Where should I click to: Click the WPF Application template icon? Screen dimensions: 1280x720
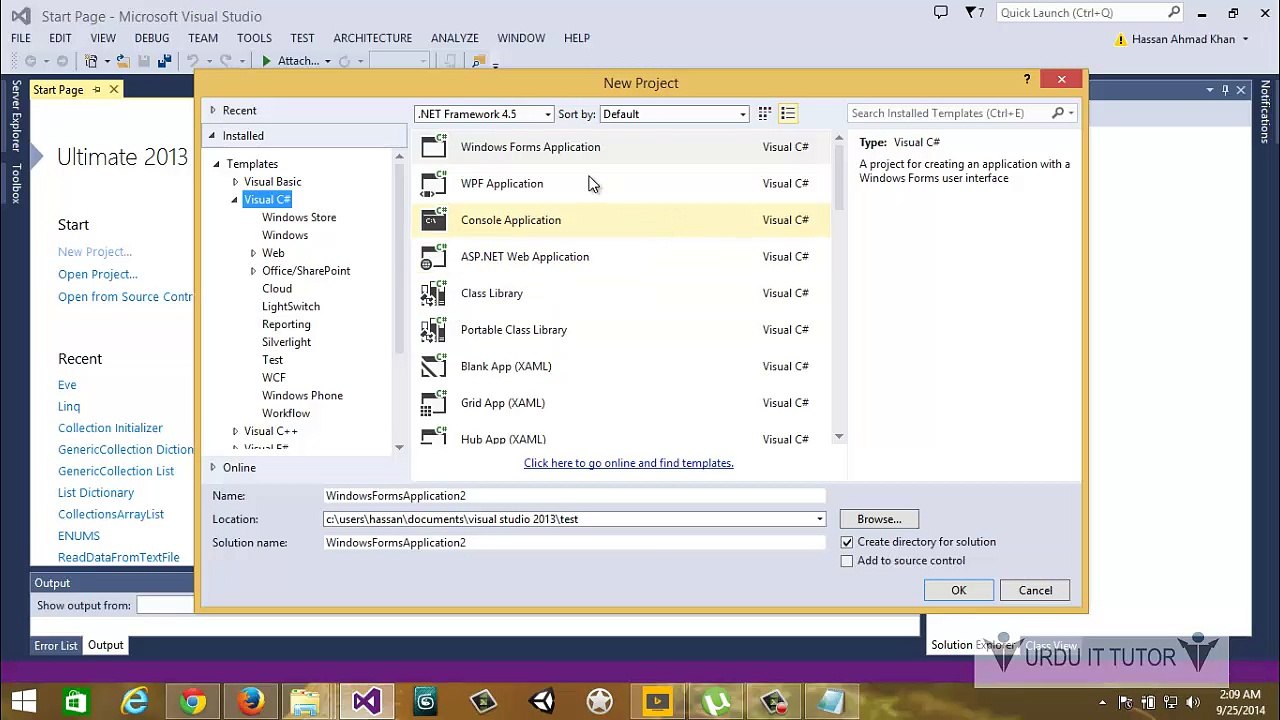click(x=434, y=183)
